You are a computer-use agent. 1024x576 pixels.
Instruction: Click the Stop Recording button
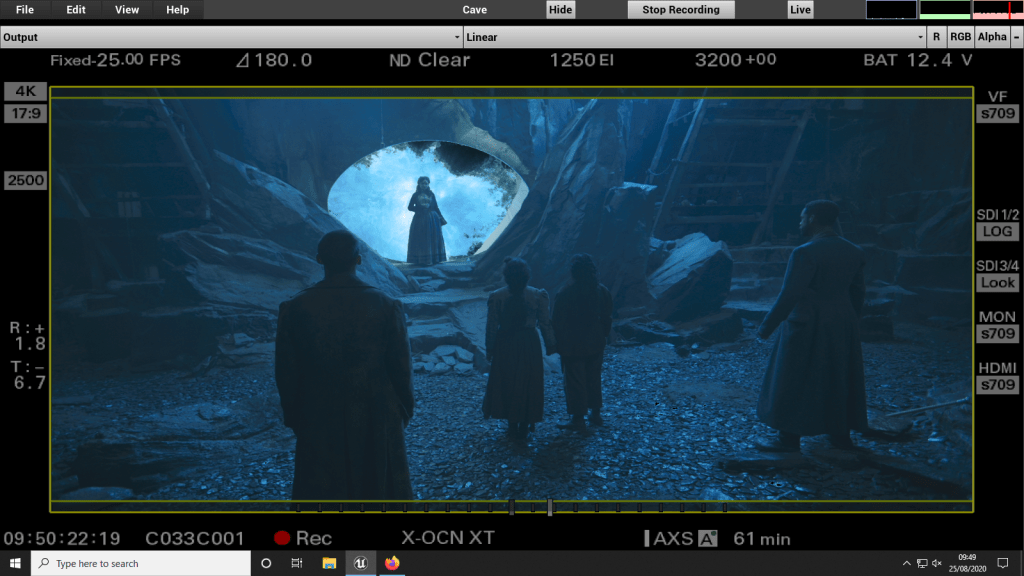point(680,10)
